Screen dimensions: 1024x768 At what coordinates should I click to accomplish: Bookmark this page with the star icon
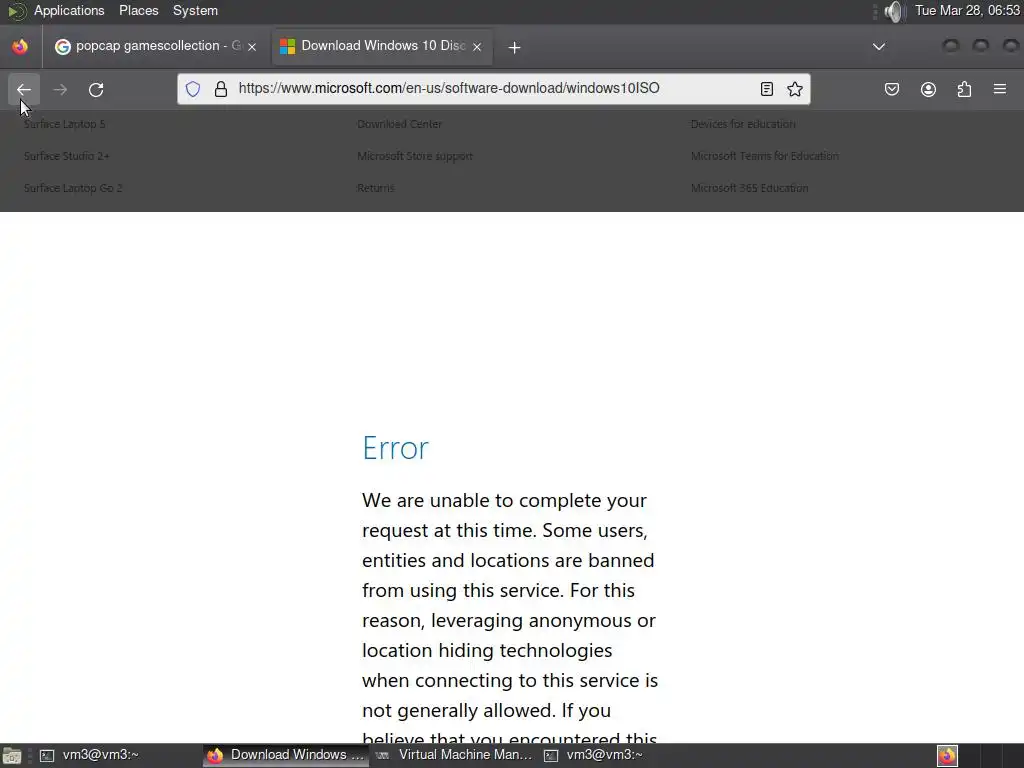click(x=795, y=89)
